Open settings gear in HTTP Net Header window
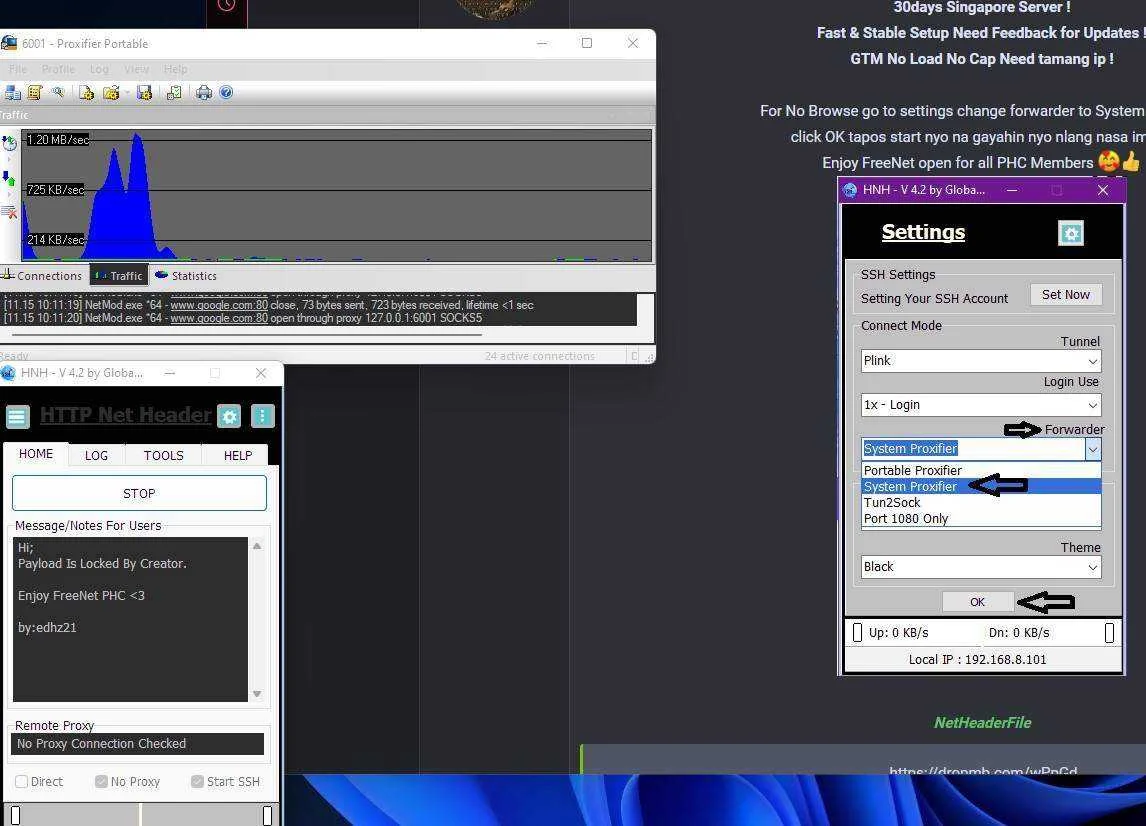 point(229,416)
